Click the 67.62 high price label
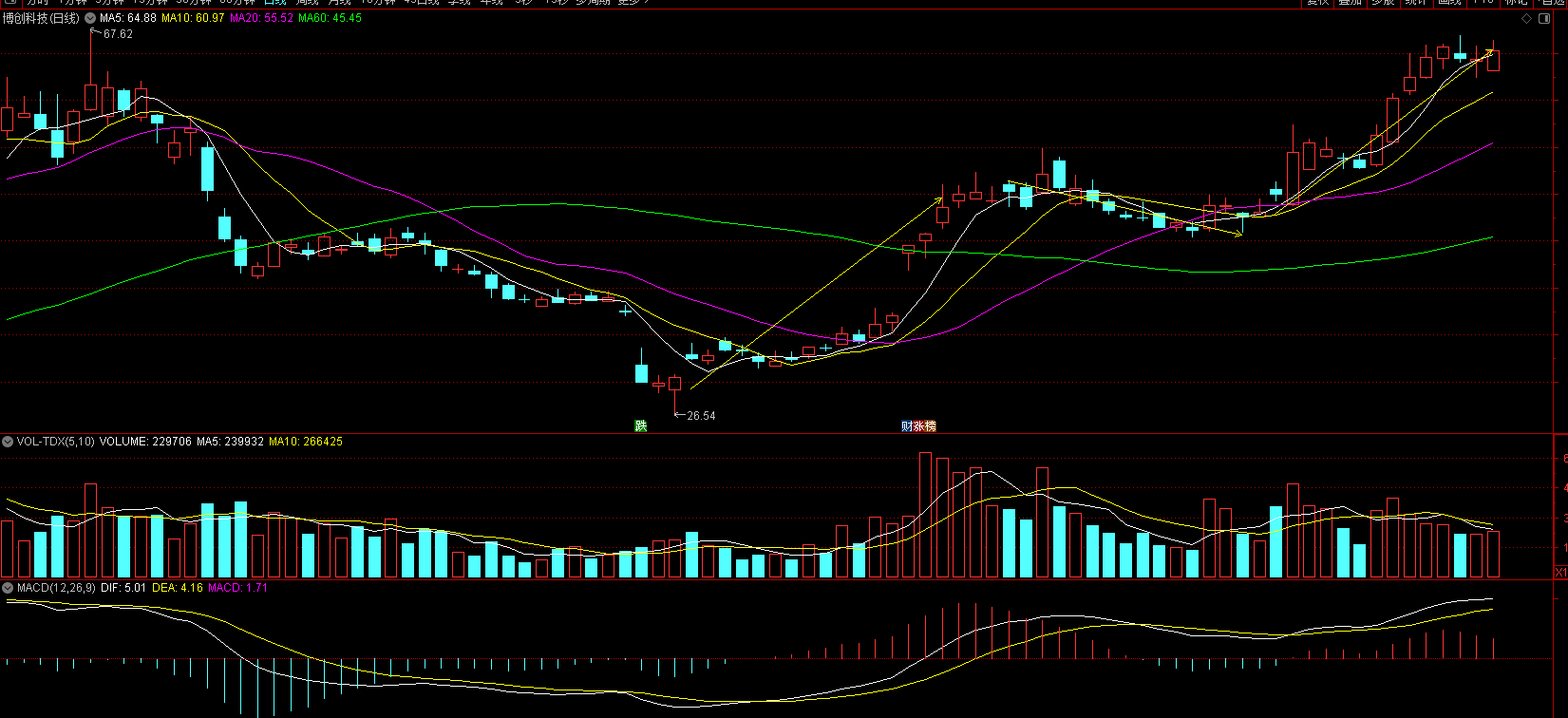The image size is (1568, 718). [118, 34]
